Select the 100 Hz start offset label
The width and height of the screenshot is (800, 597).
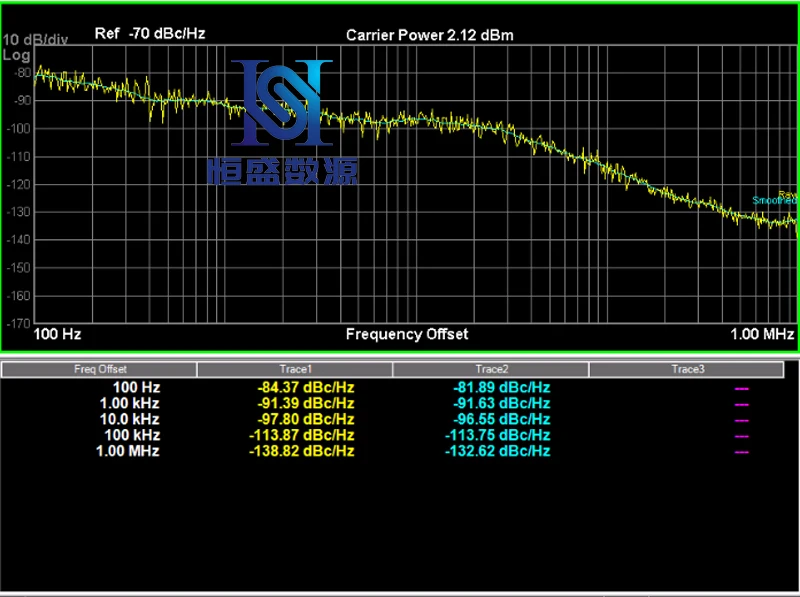58,333
